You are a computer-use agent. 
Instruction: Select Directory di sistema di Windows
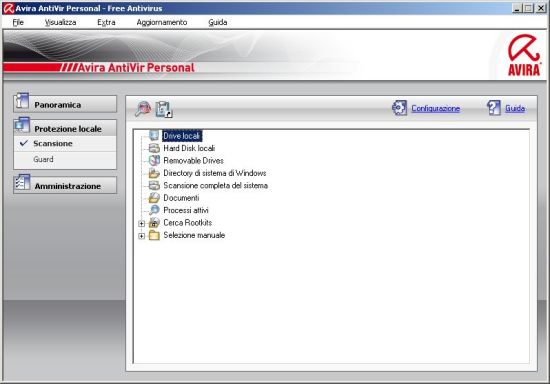(215, 173)
